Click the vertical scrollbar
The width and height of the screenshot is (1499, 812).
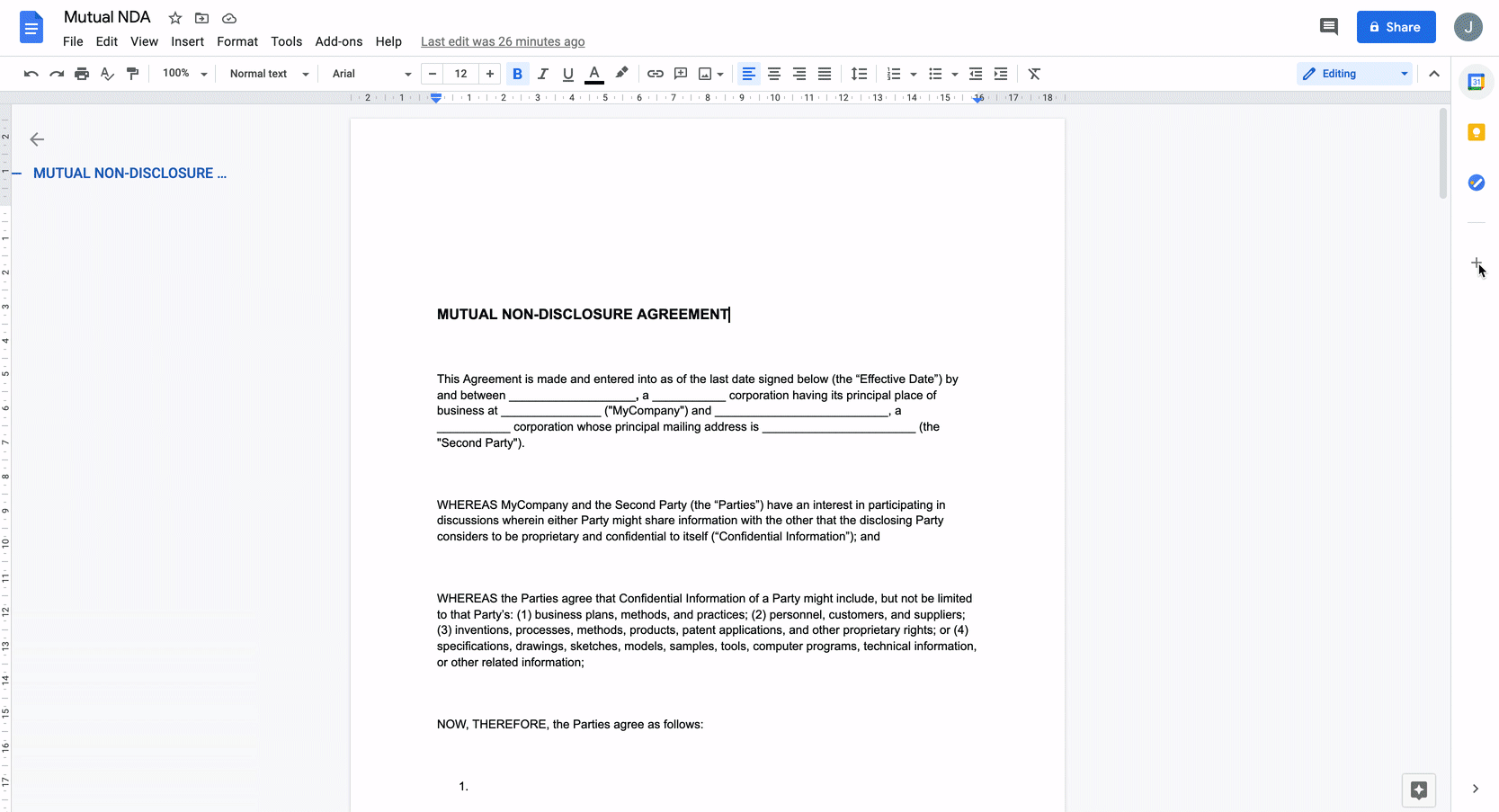tap(1443, 153)
